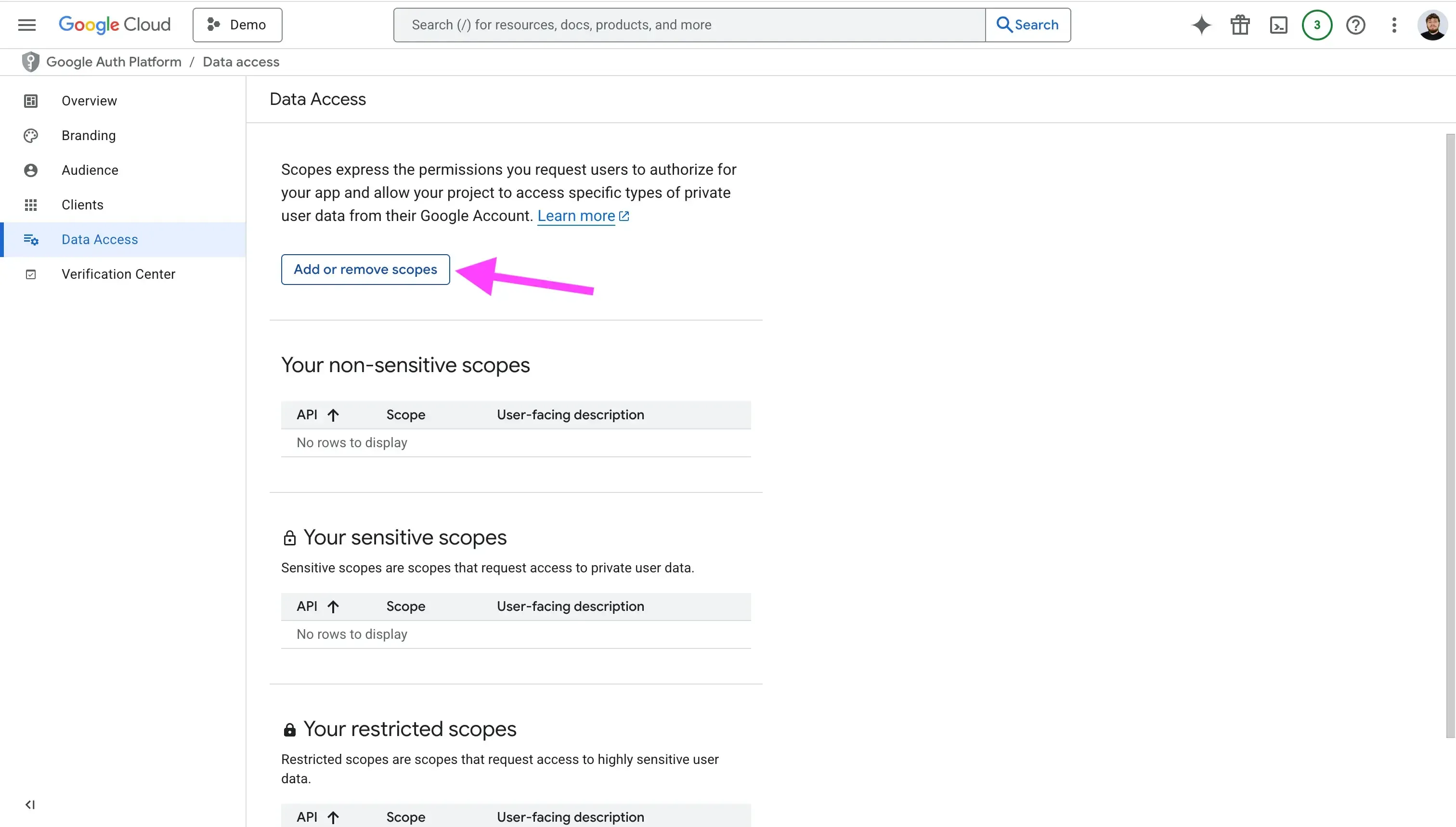Focus the resource search field
1456x827 pixels.
click(x=689, y=25)
